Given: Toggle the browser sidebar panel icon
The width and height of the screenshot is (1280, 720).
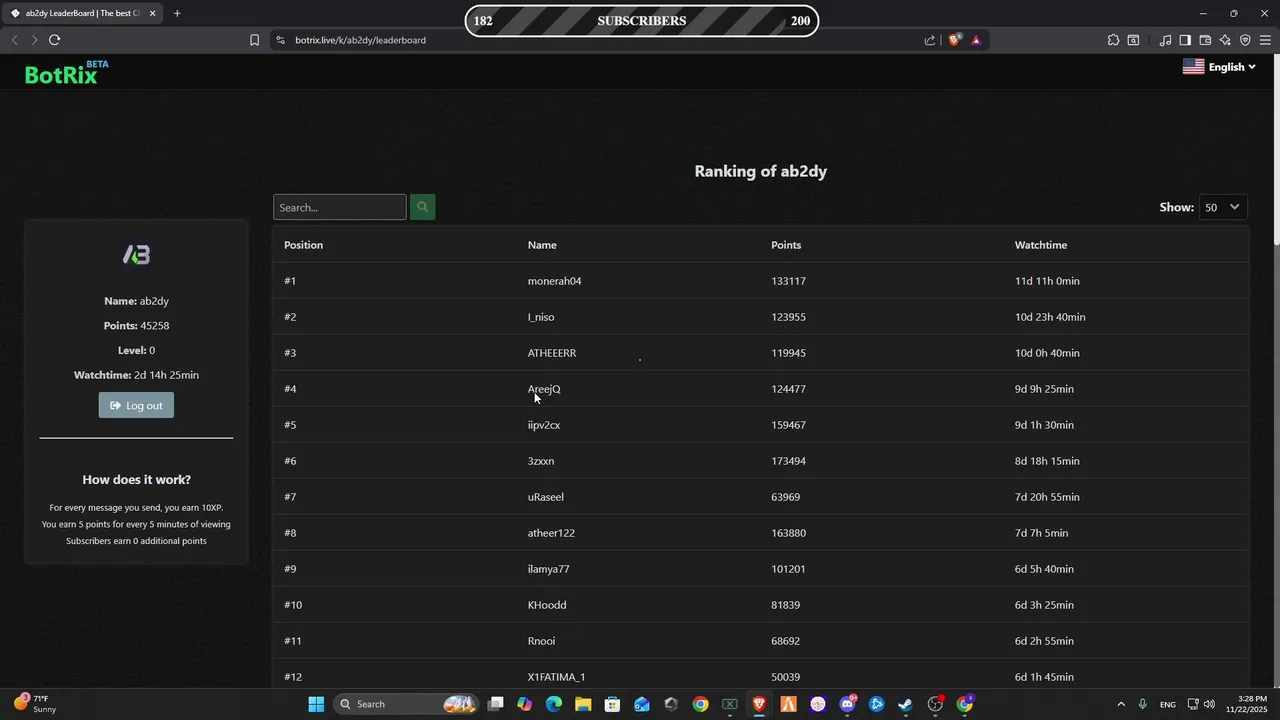Looking at the screenshot, I should pos(1185,40).
